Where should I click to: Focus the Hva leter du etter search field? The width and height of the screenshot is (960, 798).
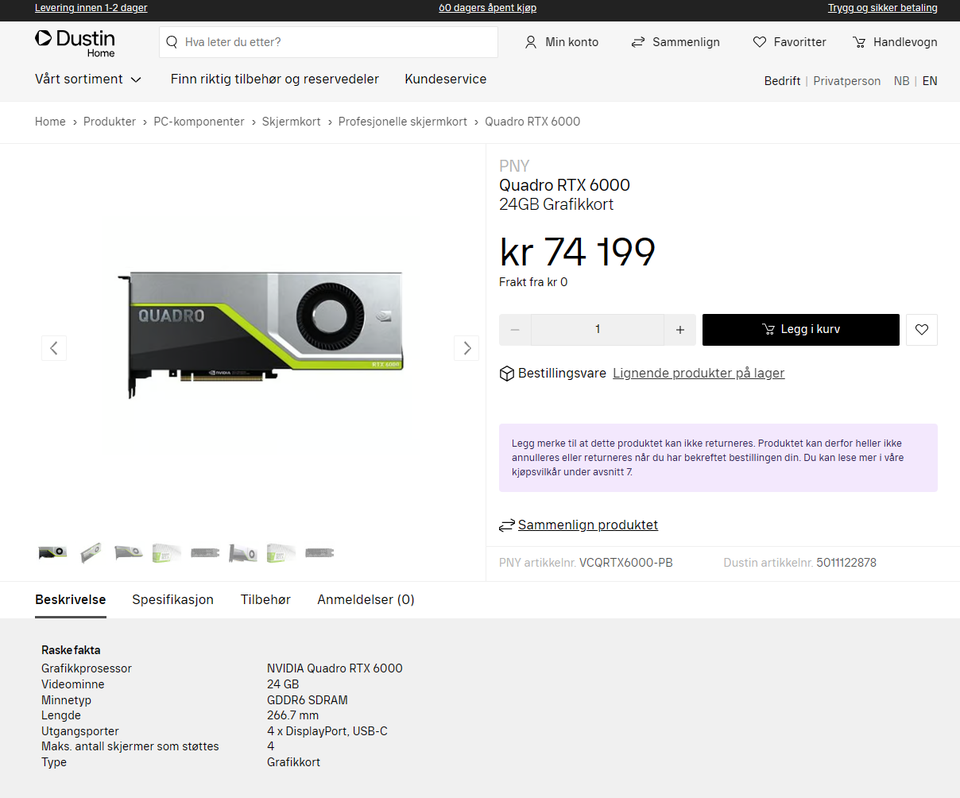328,42
